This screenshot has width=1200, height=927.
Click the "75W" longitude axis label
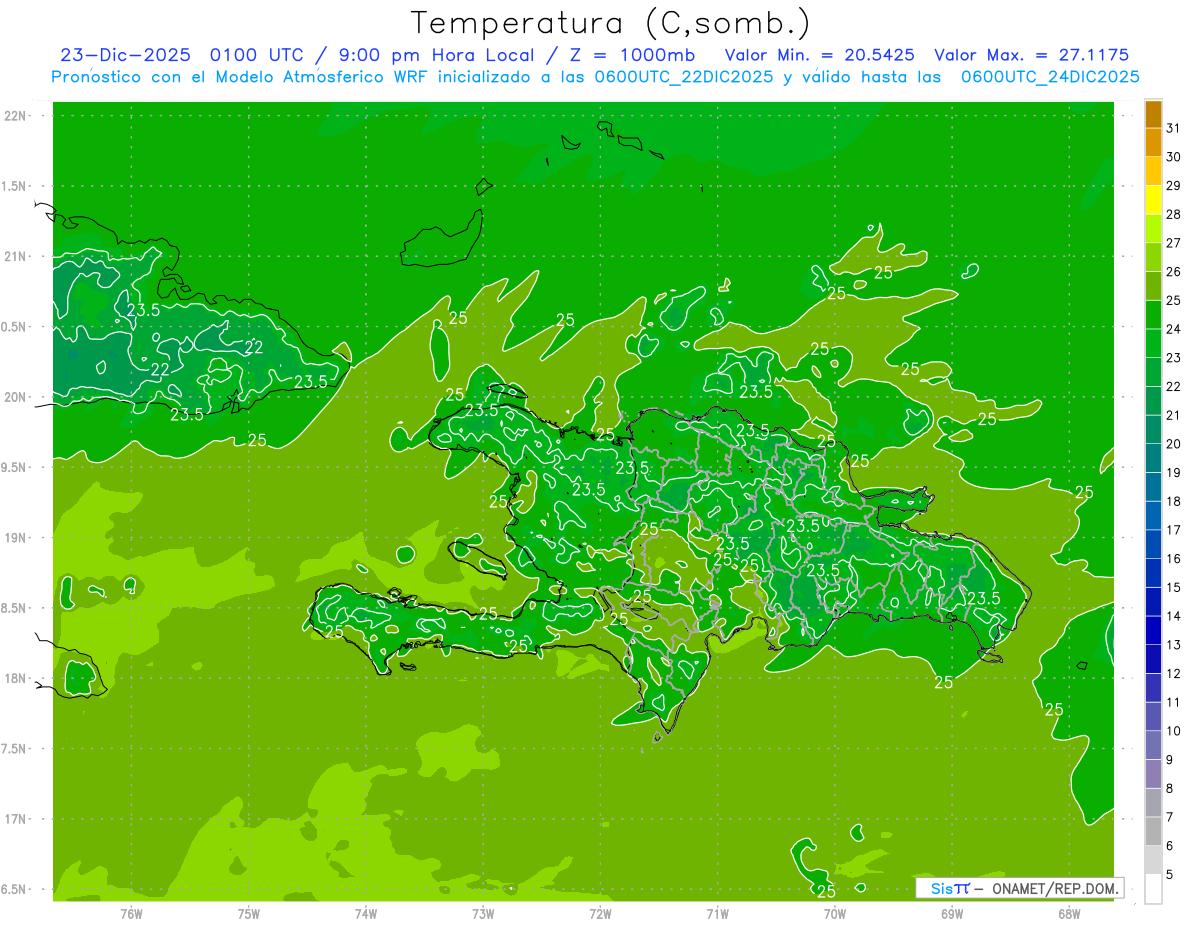[x=249, y=913]
